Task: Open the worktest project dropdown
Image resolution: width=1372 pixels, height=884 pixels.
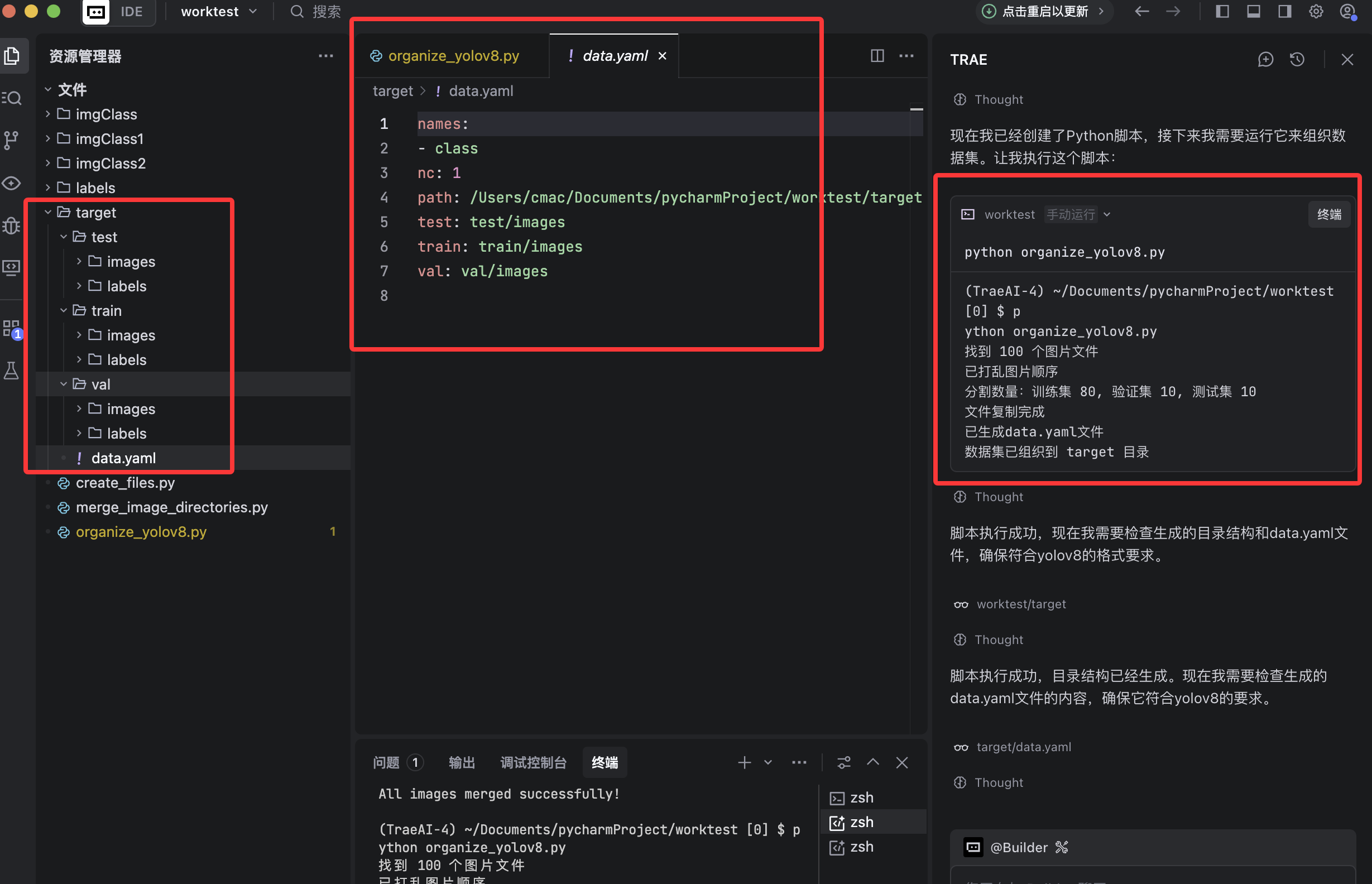Action: tap(219, 12)
